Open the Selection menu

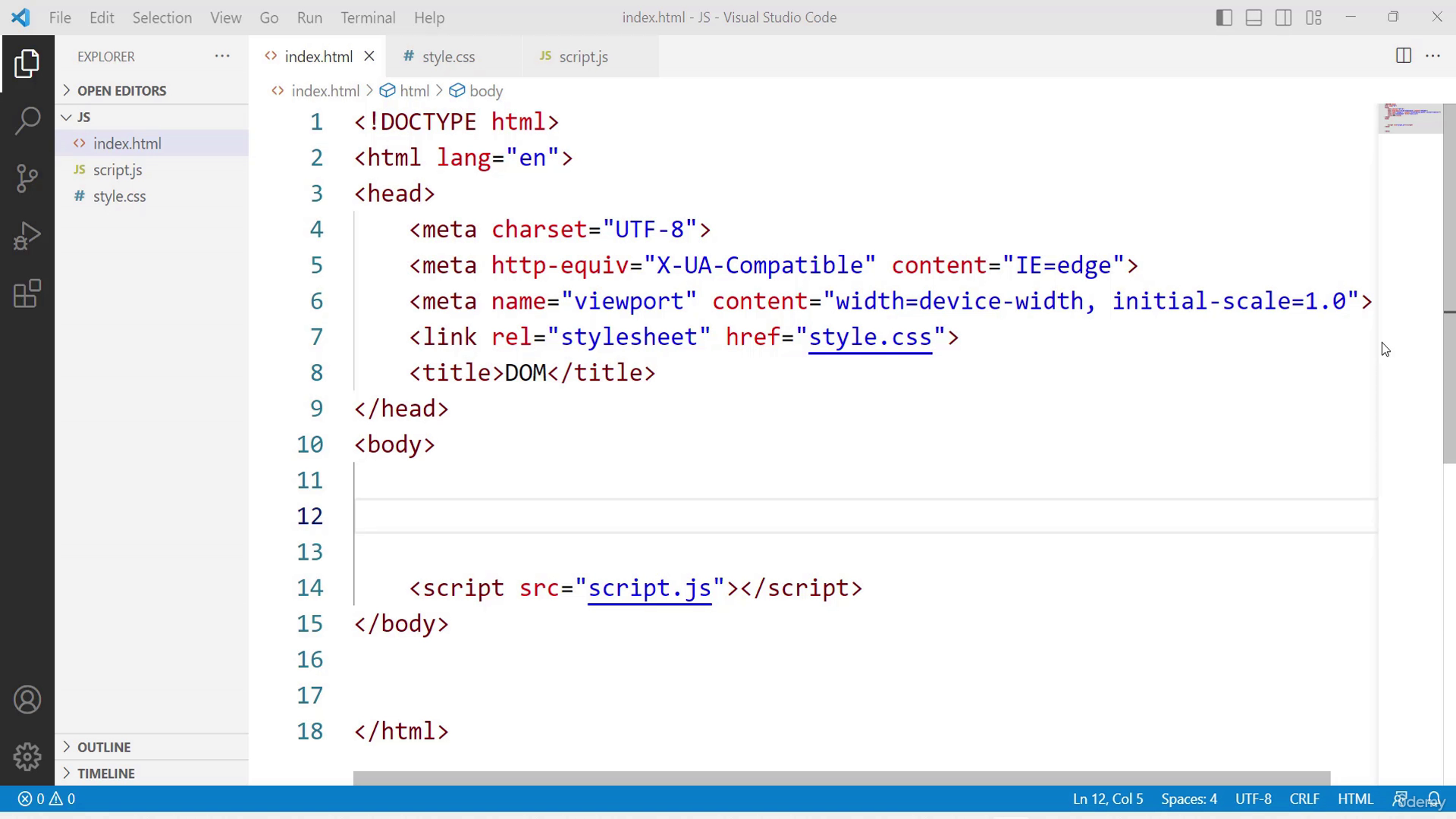point(162,17)
